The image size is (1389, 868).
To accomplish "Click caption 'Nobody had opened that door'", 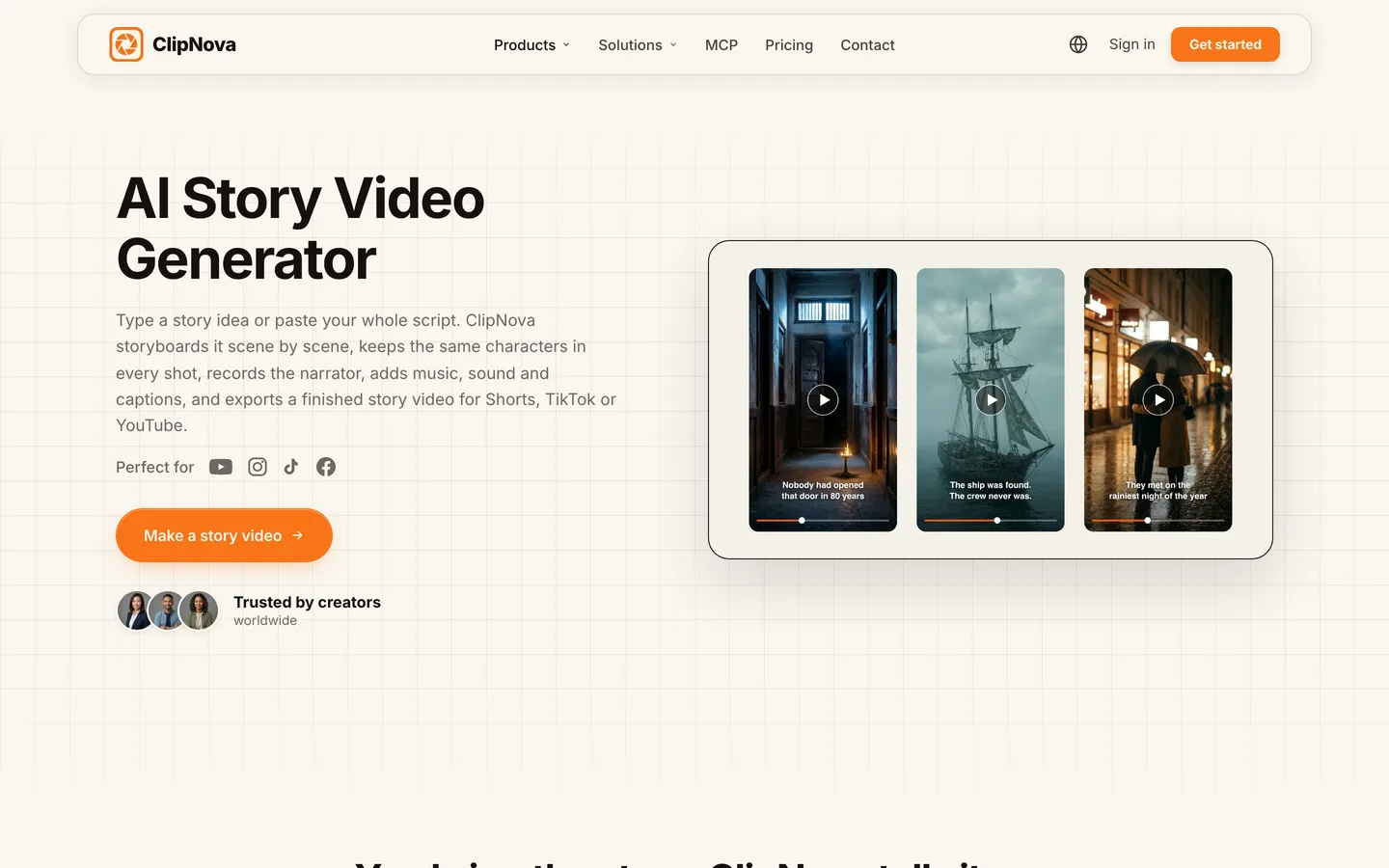I will [x=823, y=490].
